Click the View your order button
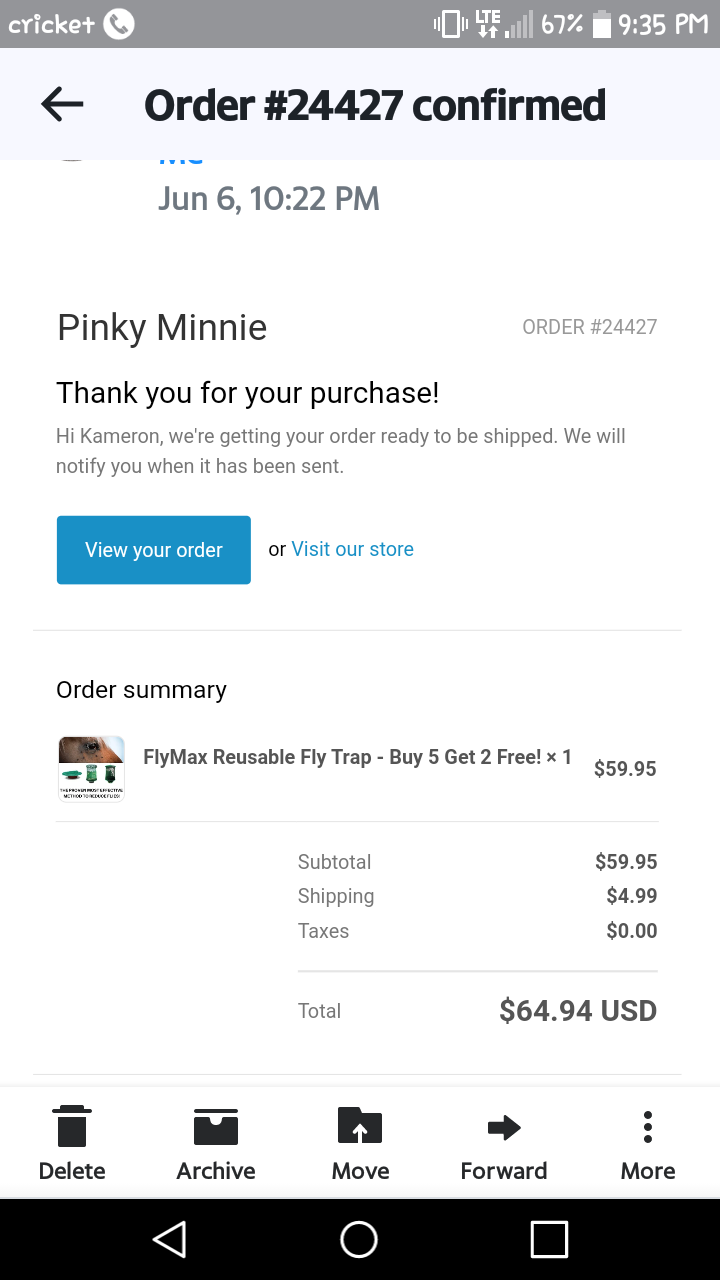Image resolution: width=720 pixels, height=1280 pixels. pos(154,550)
